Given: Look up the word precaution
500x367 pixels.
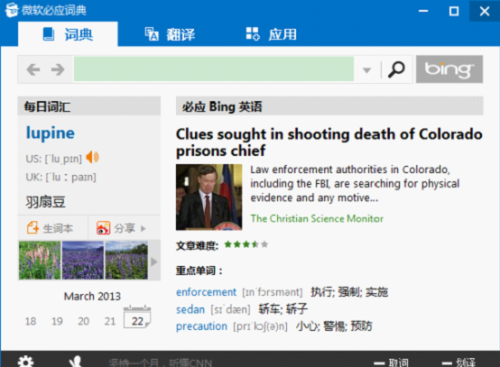Looking at the screenshot, I should 202,326.
